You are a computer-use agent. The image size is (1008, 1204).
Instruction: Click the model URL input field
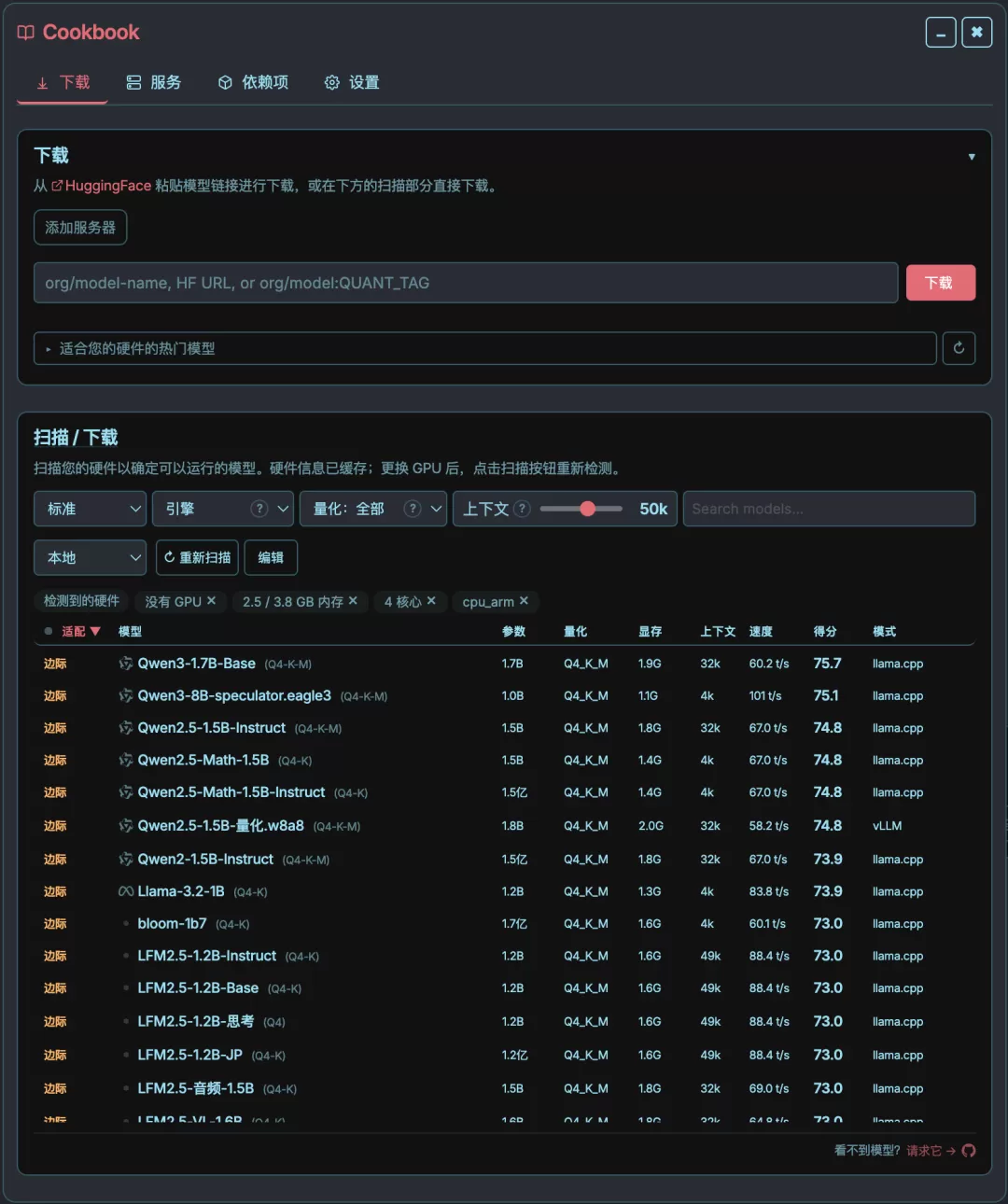[466, 283]
